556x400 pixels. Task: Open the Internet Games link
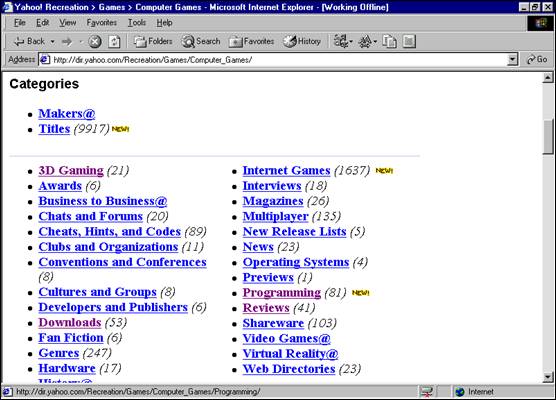[x=287, y=171]
